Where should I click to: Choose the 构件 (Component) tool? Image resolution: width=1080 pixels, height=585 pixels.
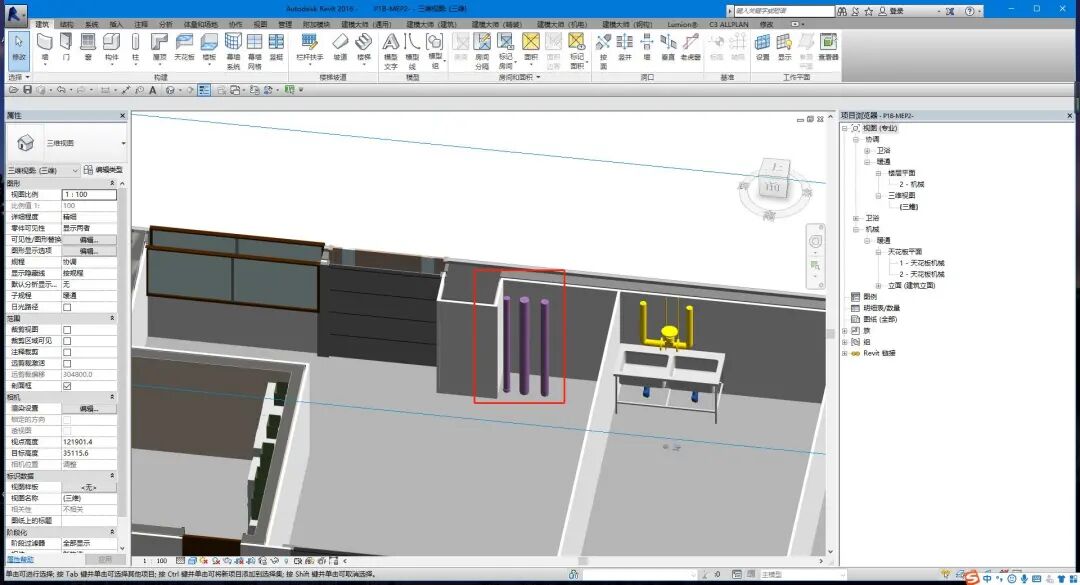(112, 47)
